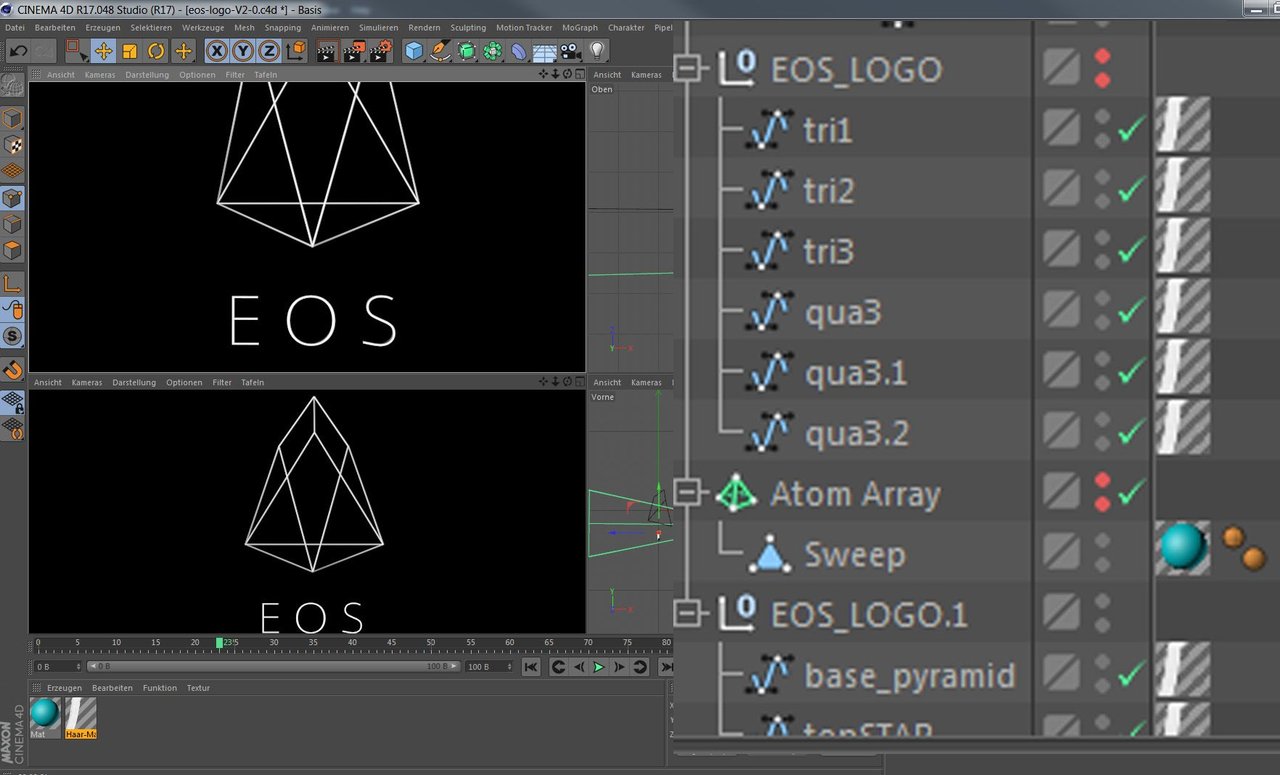
Task: Toggle the Y axis lock
Action: (243, 50)
